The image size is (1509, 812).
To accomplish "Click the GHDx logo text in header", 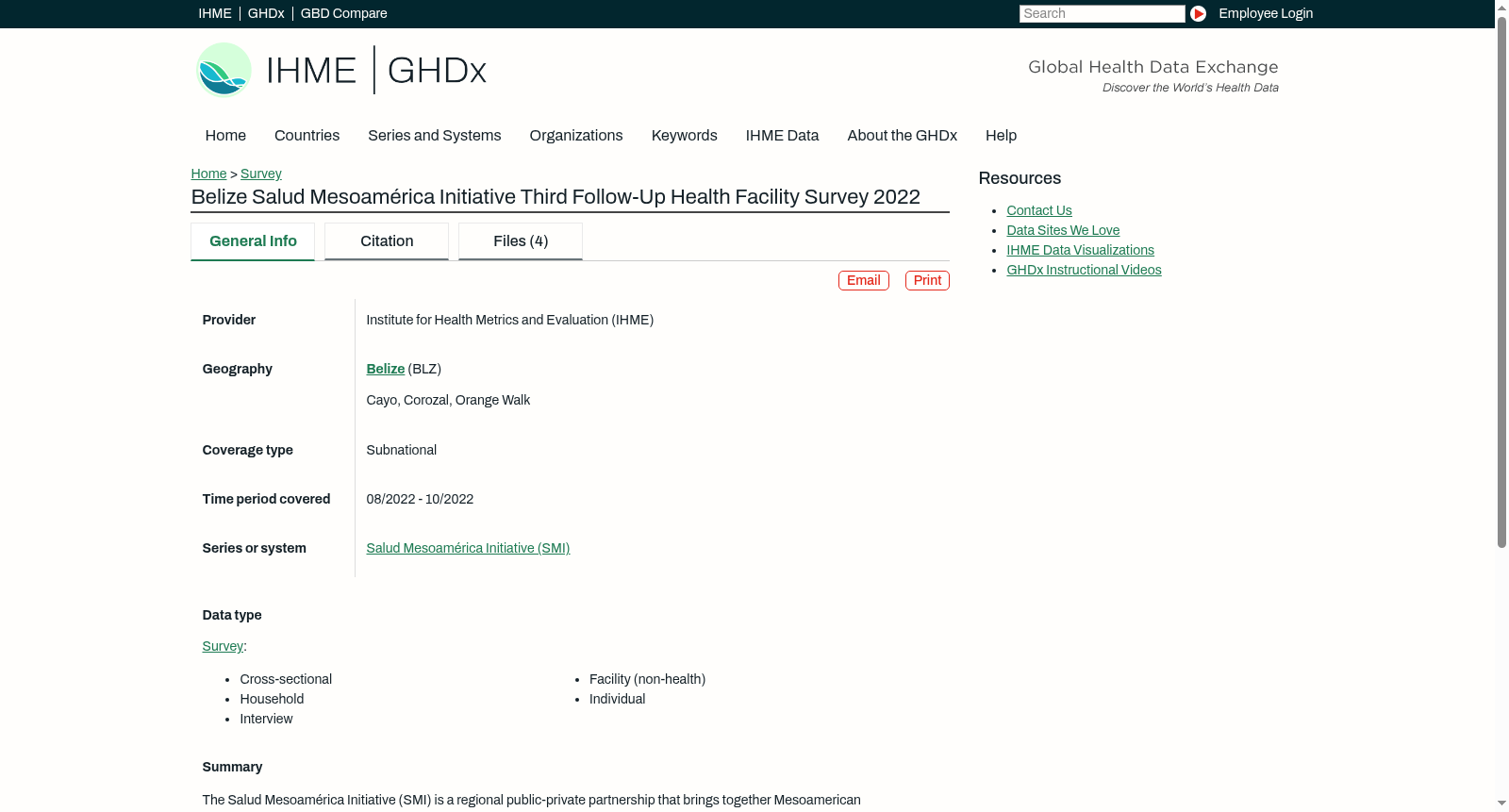I will [437, 71].
